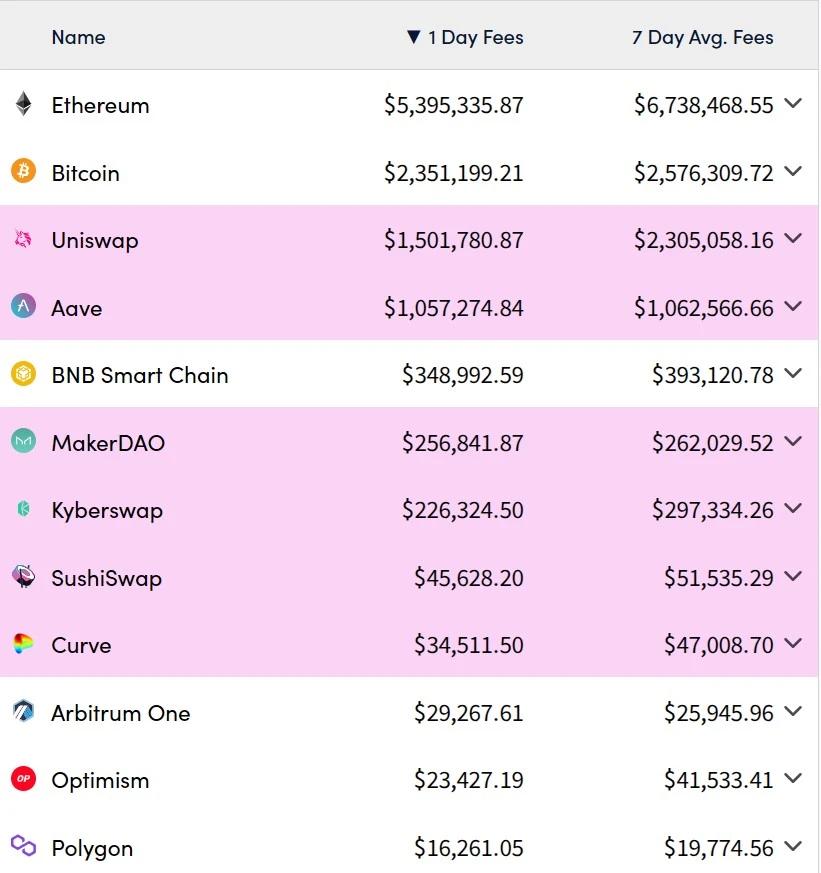The height and width of the screenshot is (873, 821).
Task: Select the Curve rainbow logo
Action: [x=22, y=645]
